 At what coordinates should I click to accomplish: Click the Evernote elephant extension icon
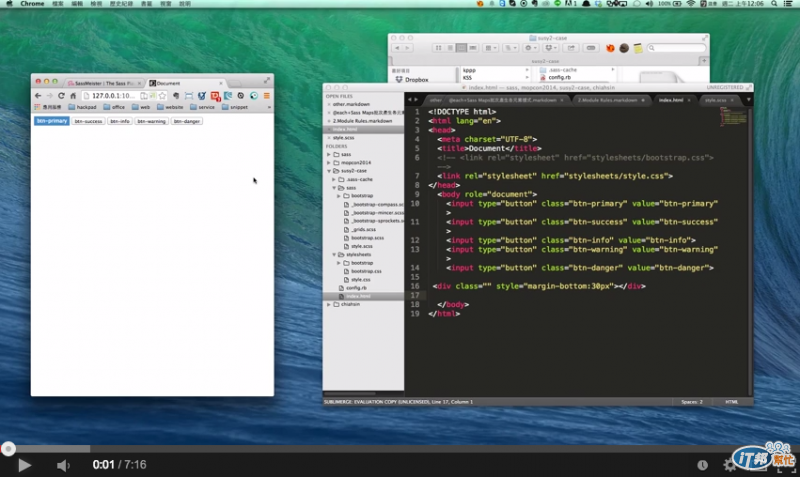(176, 96)
